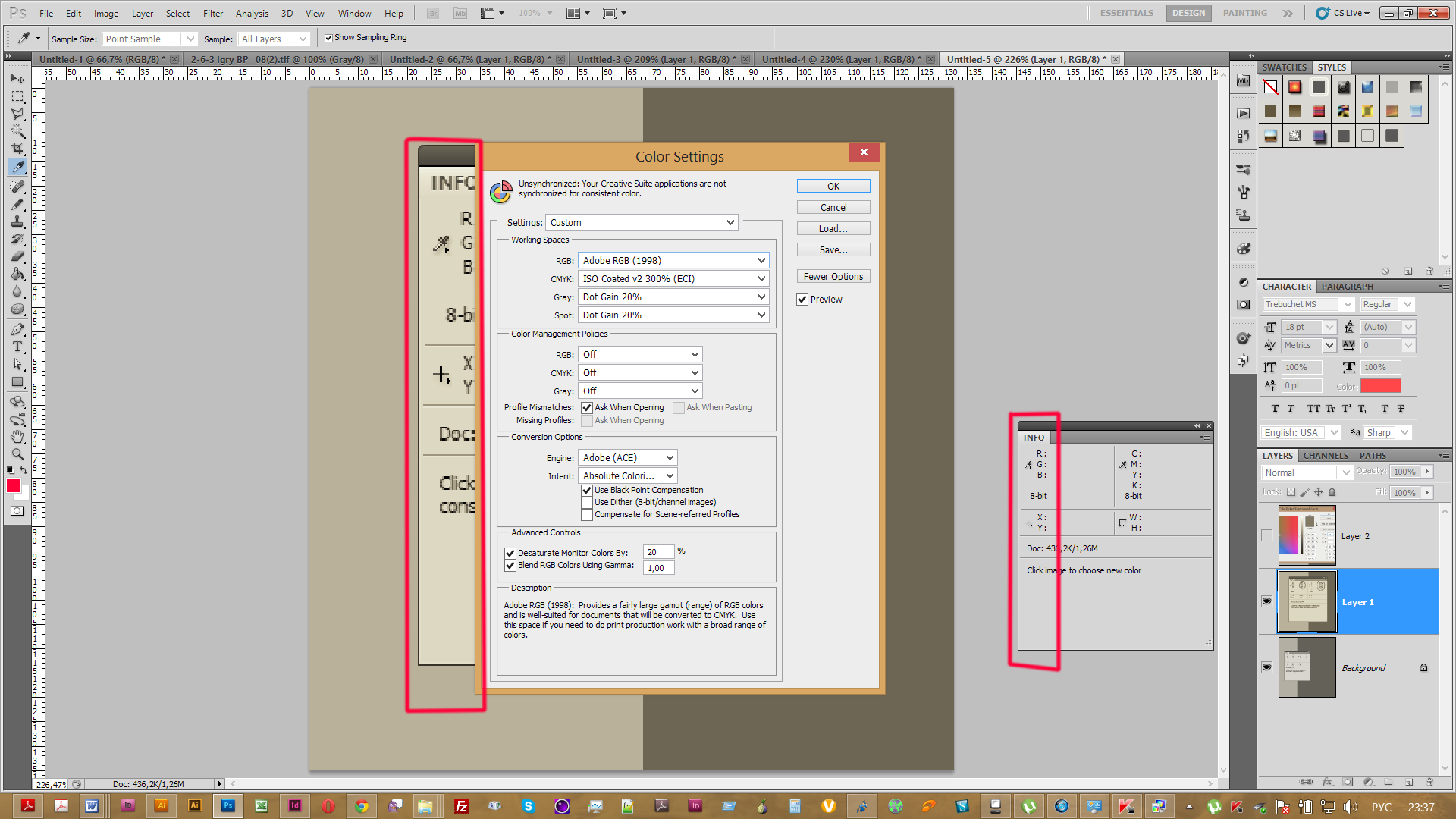Image resolution: width=1456 pixels, height=819 pixels.
Task: Open Spot working space Dot Gain dropdown
Action: point(673,315)
